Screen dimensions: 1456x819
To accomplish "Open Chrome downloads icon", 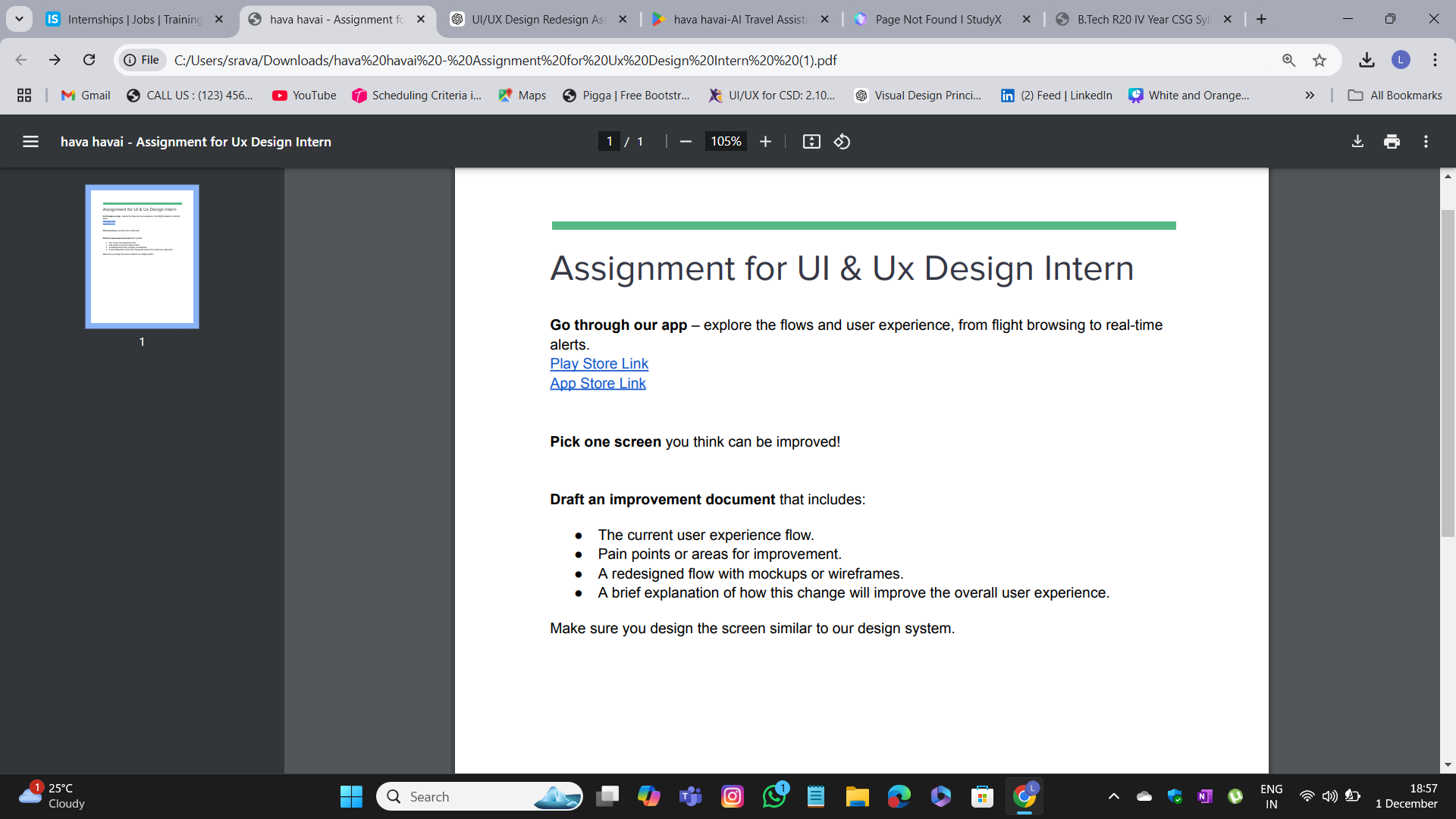I will pos(1367,60).
